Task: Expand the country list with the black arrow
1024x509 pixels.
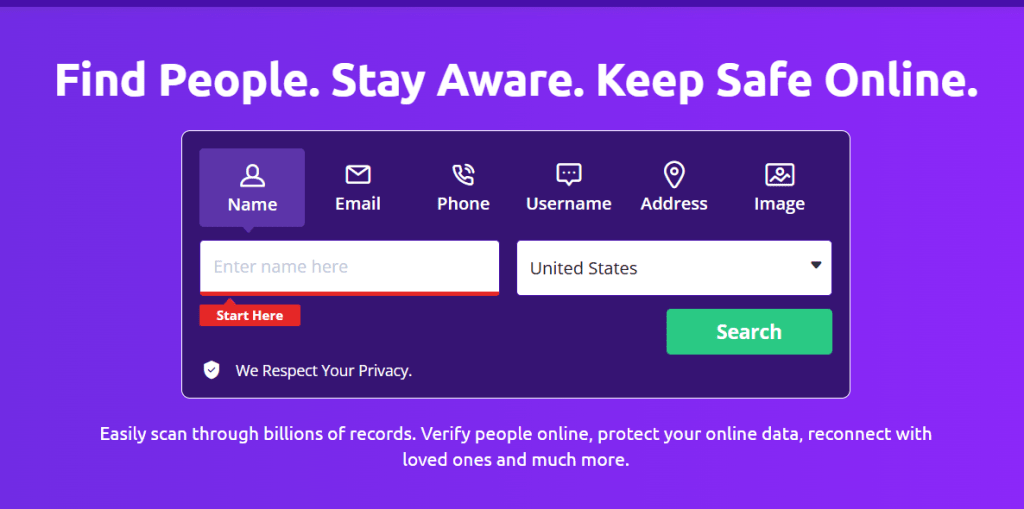Action: coord(816,265)
